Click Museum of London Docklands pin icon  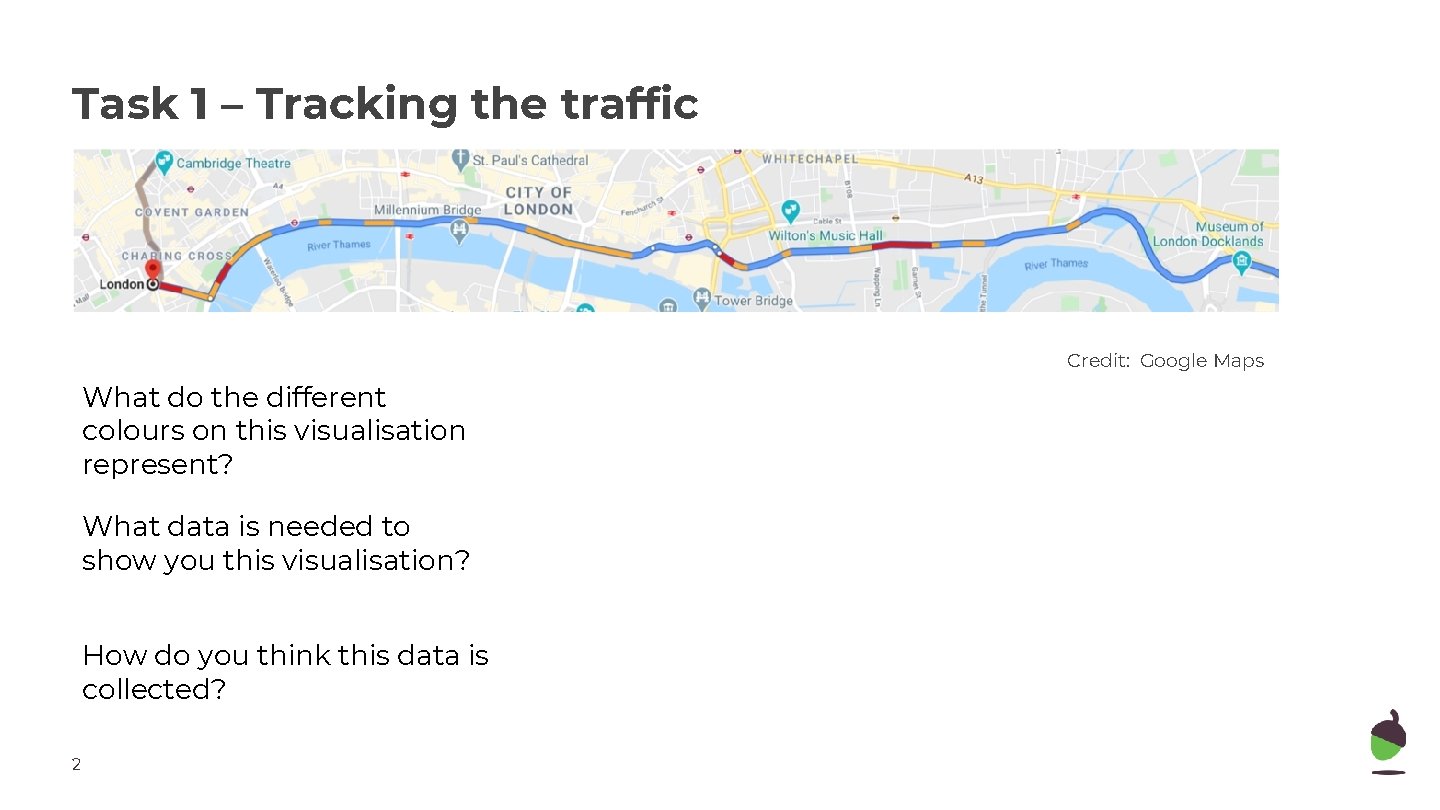(1241, 262)
